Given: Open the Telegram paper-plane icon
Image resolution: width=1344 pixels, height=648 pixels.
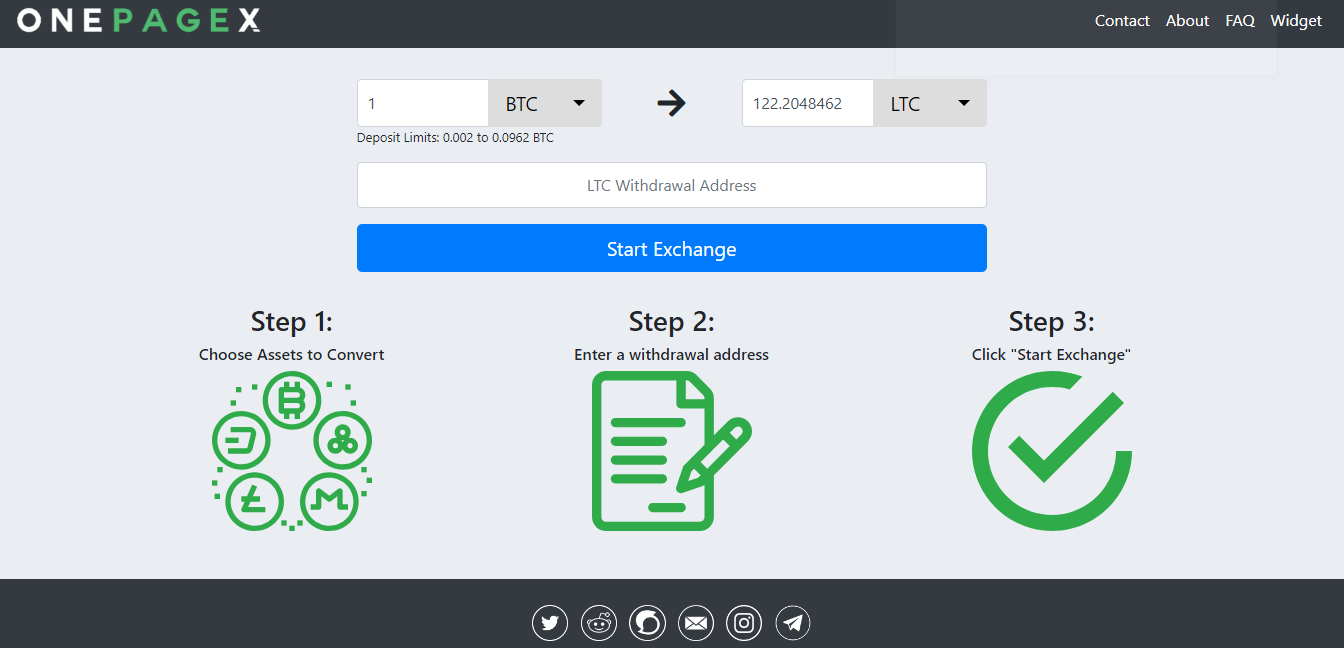Looking at the screenshot, I should (x=793, y=623).
